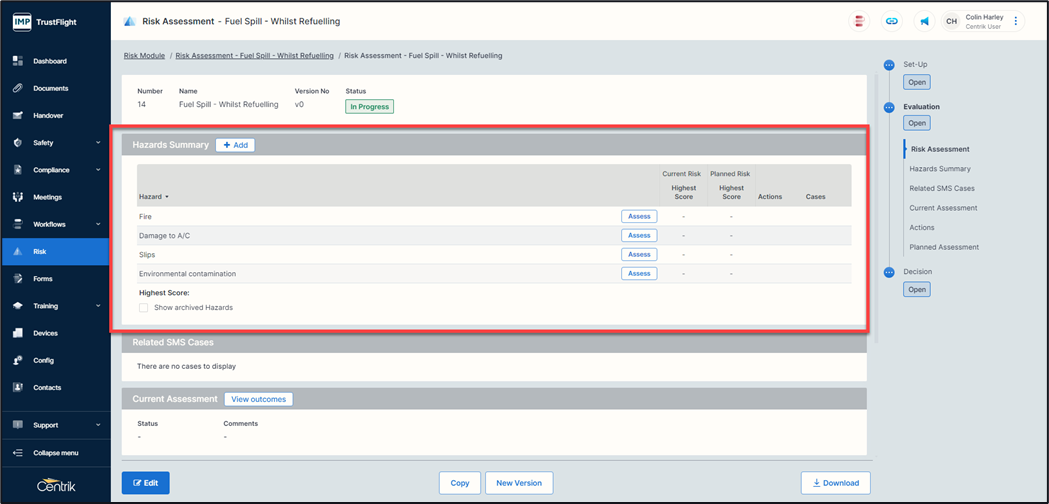Open the three-dot user menu
The image size is (1049, 504).
(x=1016, y=21)
